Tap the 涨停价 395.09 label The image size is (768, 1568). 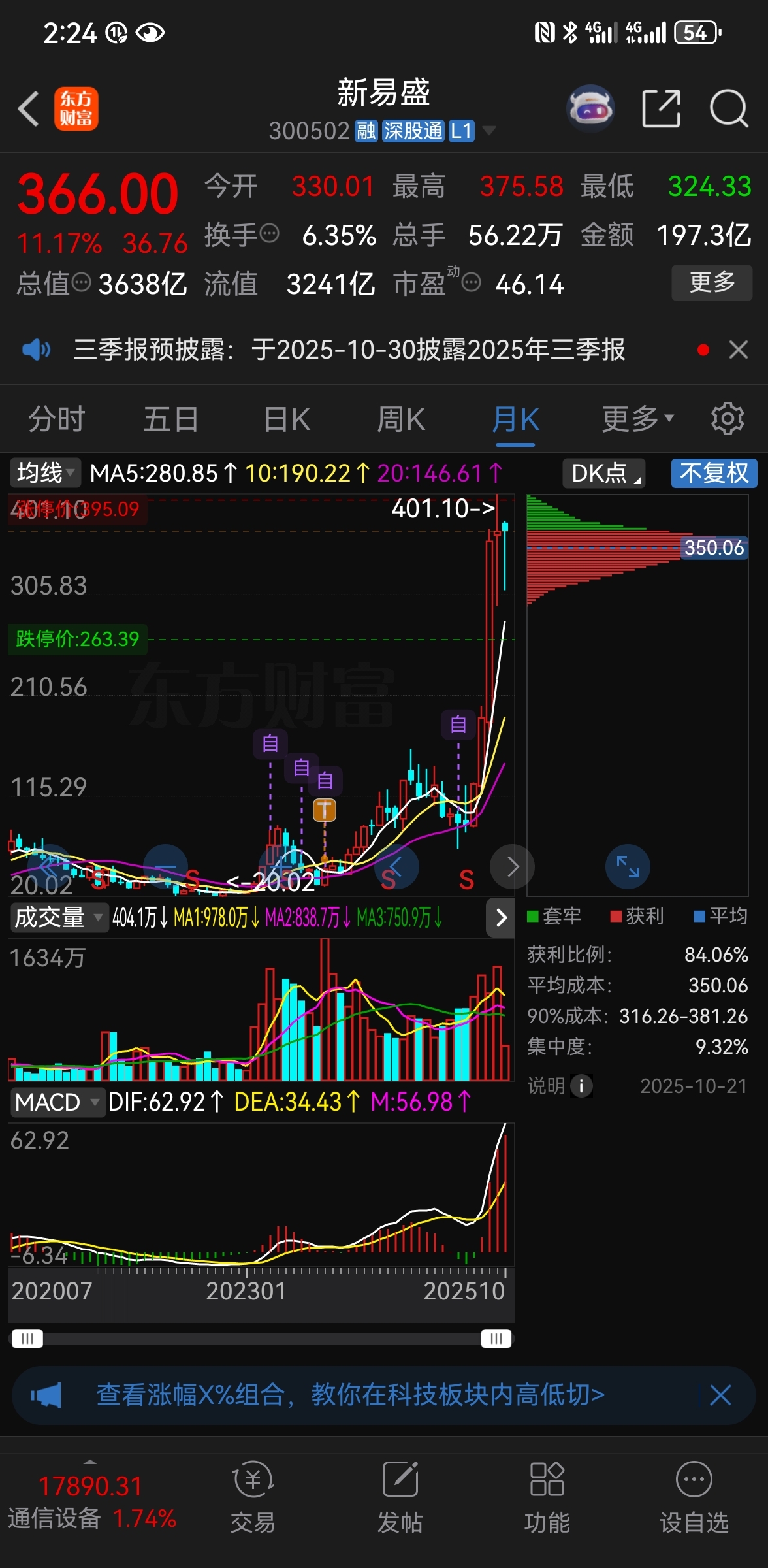[78, 509]
